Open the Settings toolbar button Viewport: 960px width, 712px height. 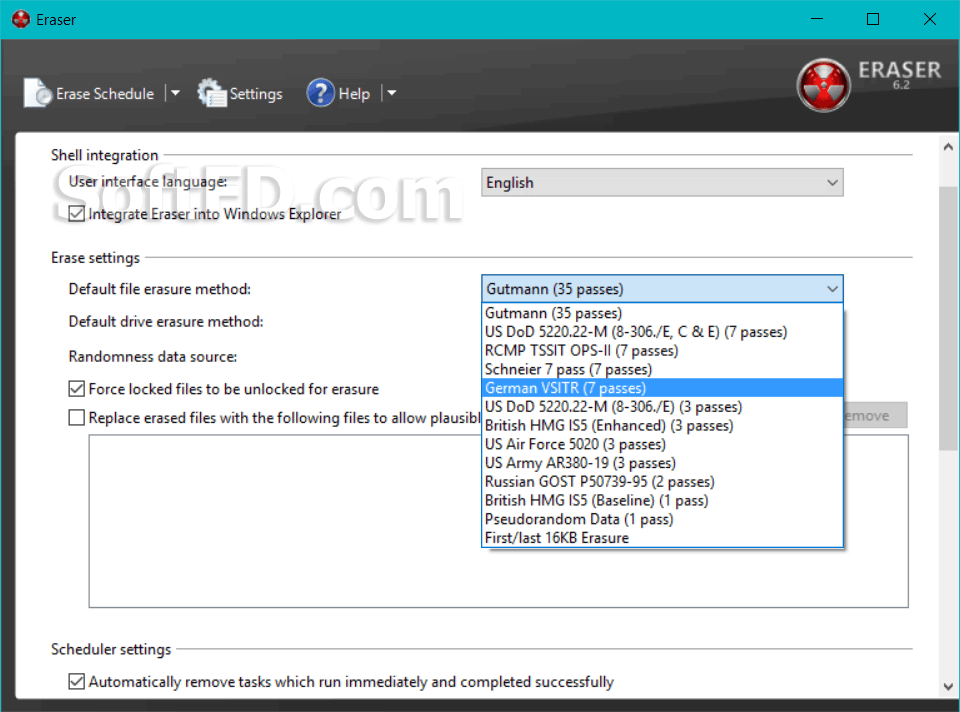[x=240, y=93]
